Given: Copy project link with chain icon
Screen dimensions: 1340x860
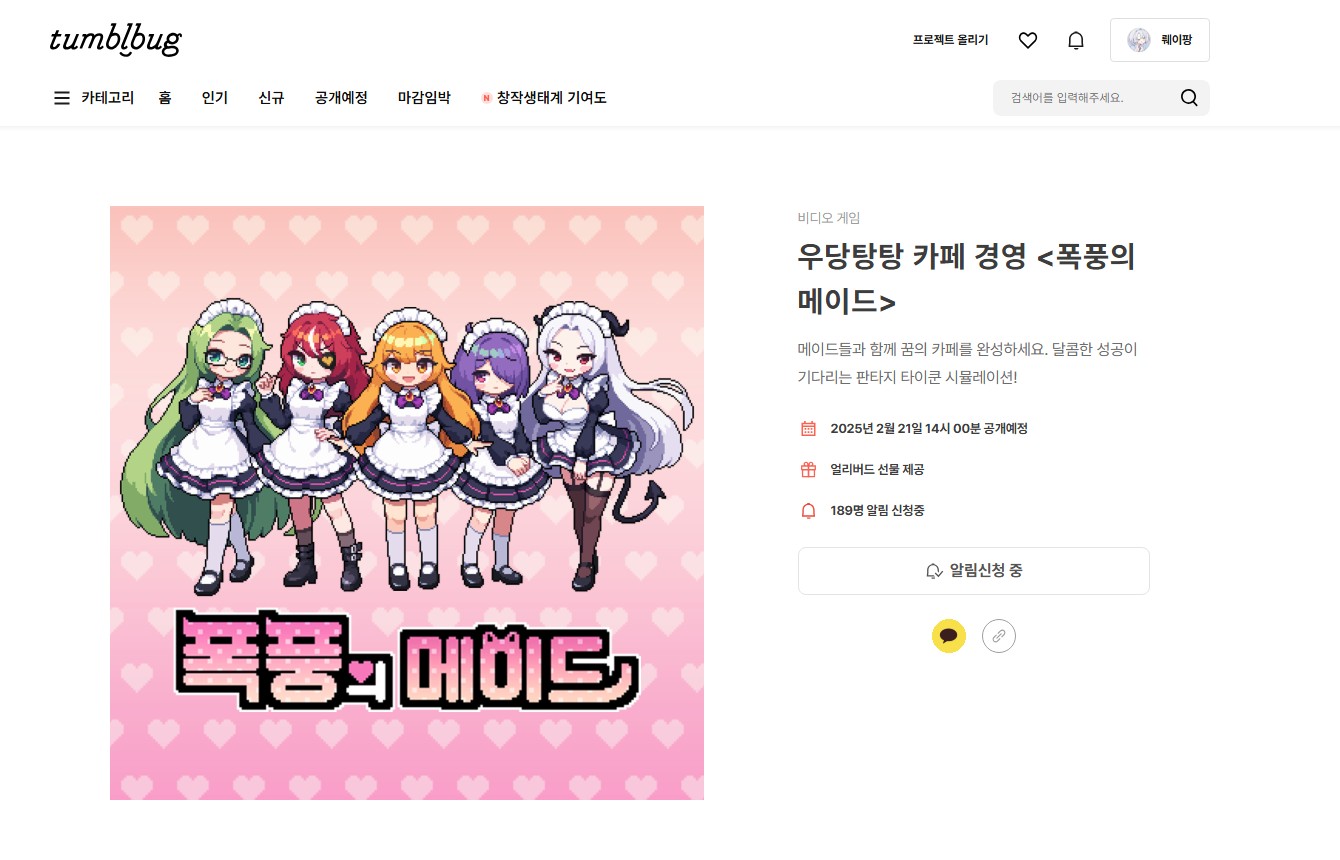Looking at the screenshot, I should pos(999,636).
